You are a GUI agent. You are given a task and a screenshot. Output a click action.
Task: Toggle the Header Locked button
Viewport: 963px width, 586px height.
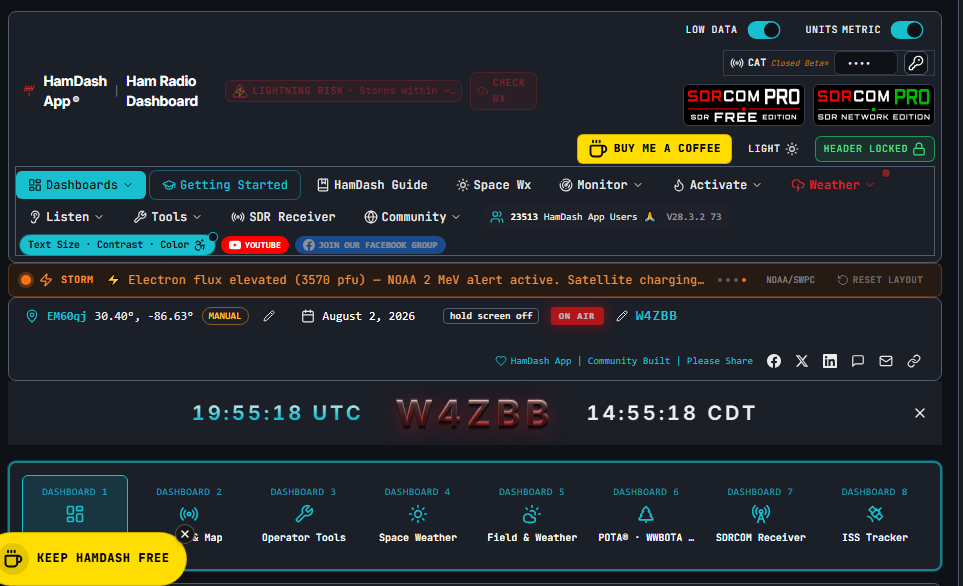[x=875, y=149]
